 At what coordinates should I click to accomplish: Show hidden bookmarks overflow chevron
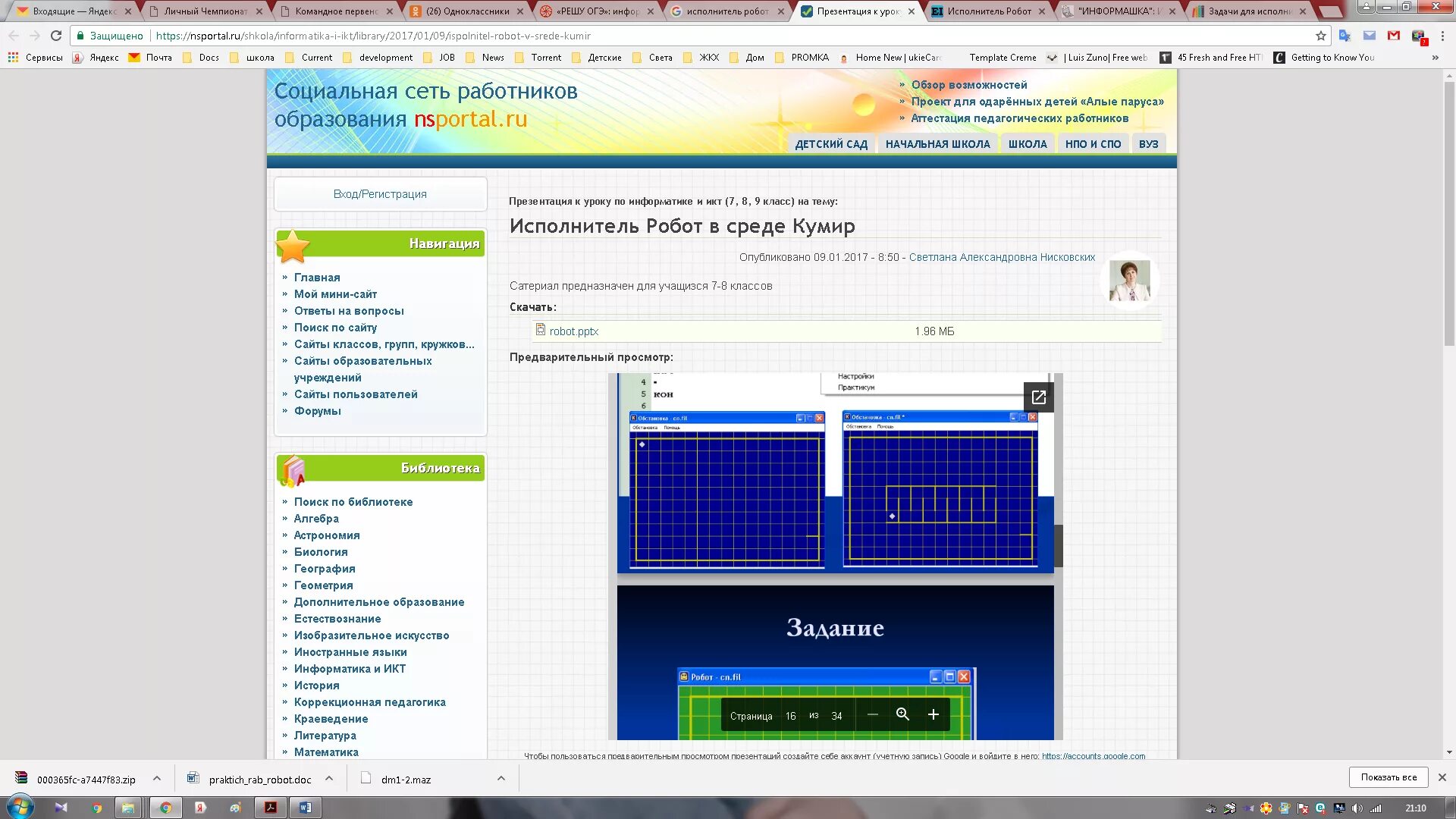[1435, 58]
